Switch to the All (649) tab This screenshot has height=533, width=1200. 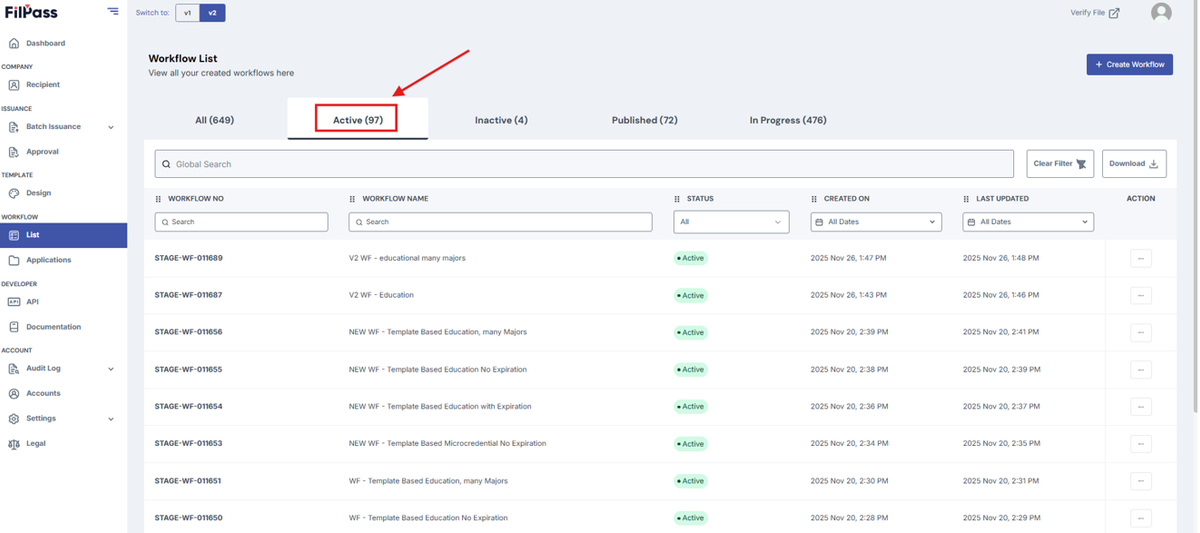coord(214,120)
